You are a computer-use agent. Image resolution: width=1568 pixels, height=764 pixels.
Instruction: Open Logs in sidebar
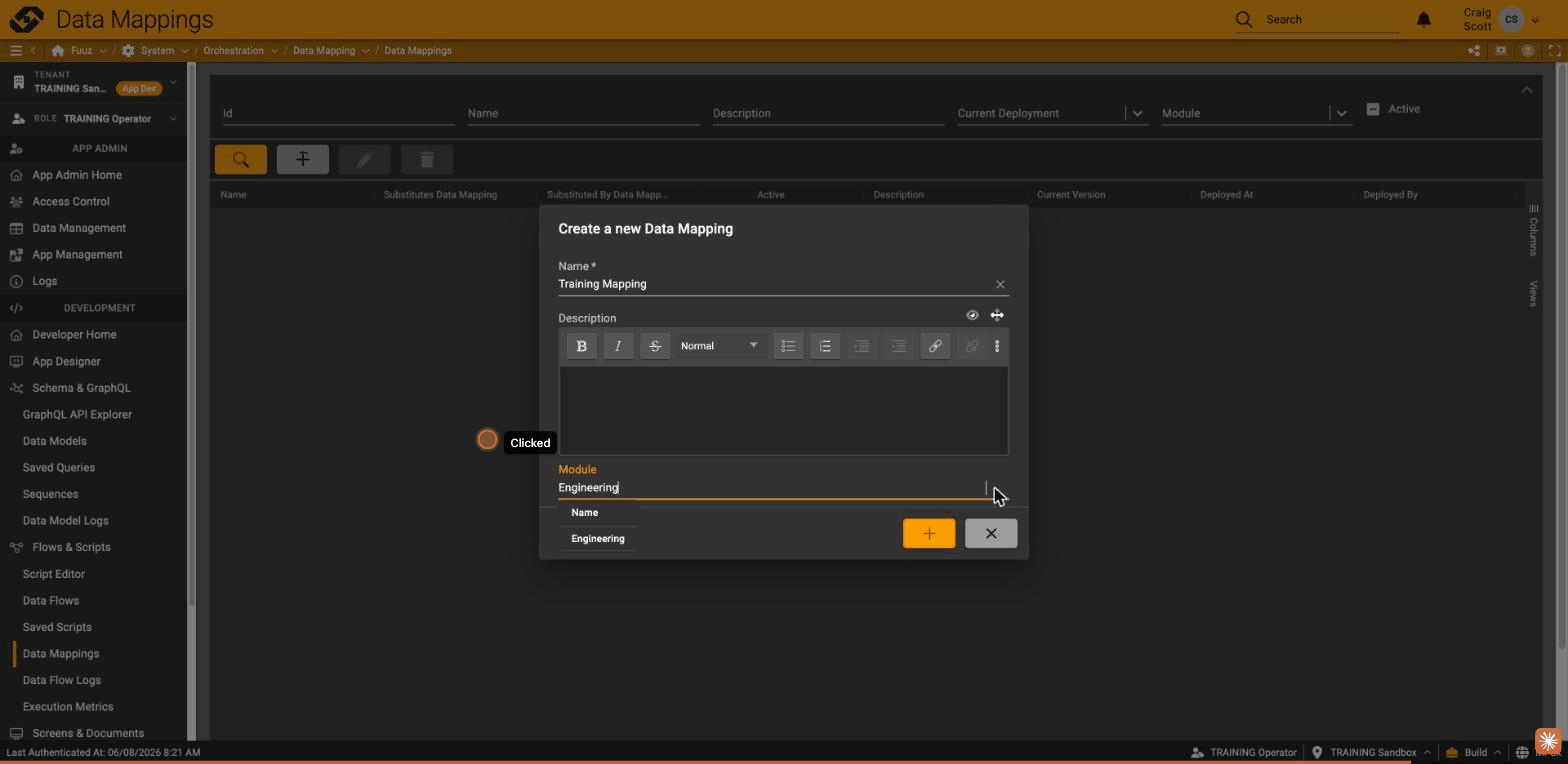pos(44,281)
